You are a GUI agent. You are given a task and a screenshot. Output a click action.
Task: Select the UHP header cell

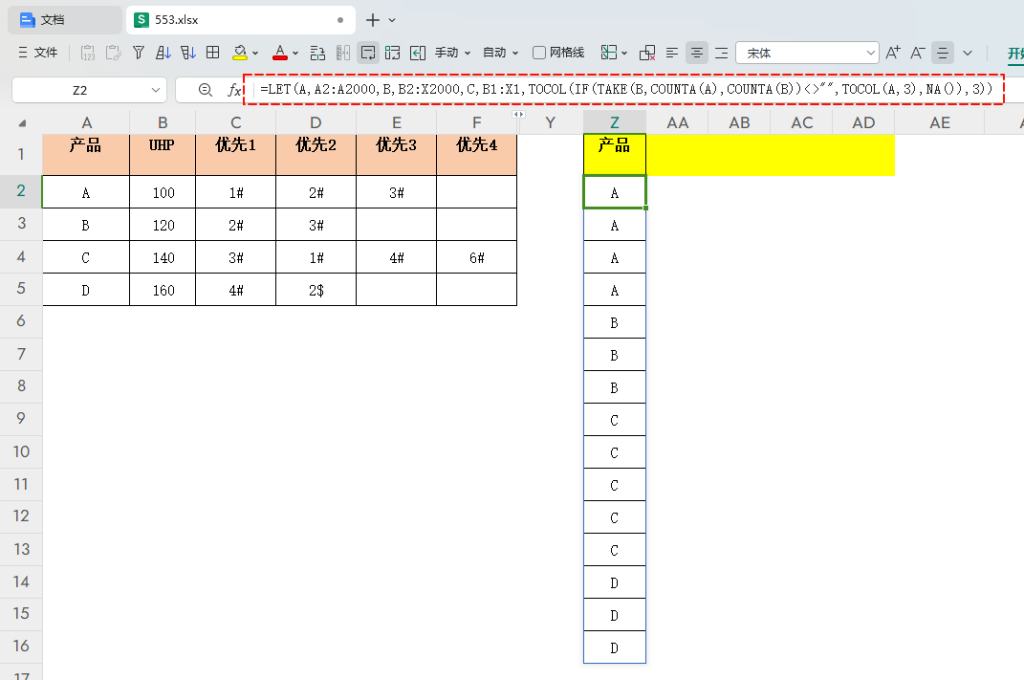163,155
